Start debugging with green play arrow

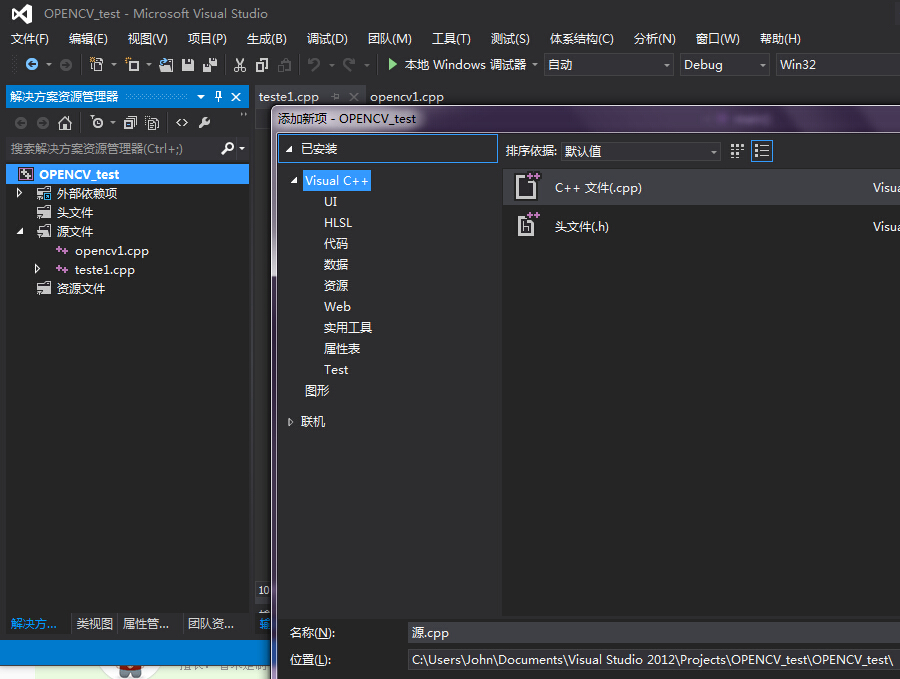(393, 64)
